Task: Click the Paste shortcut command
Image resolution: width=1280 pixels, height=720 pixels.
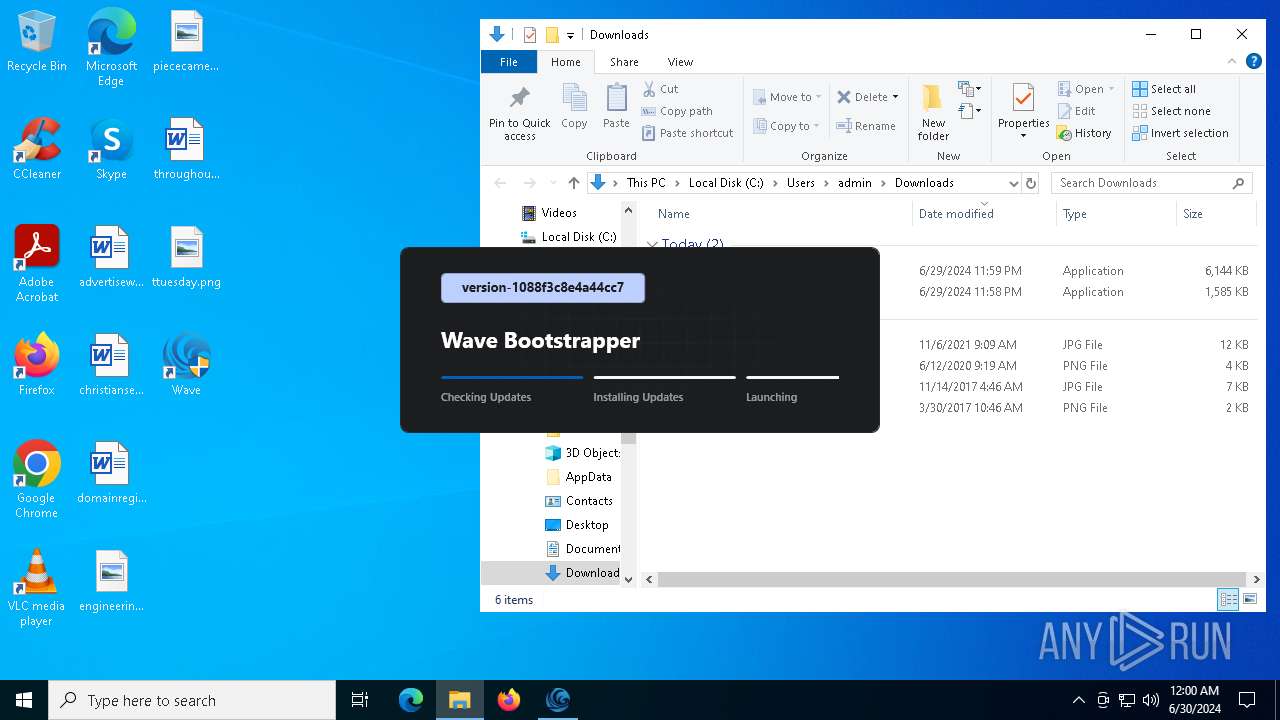Action: (688, 133)
